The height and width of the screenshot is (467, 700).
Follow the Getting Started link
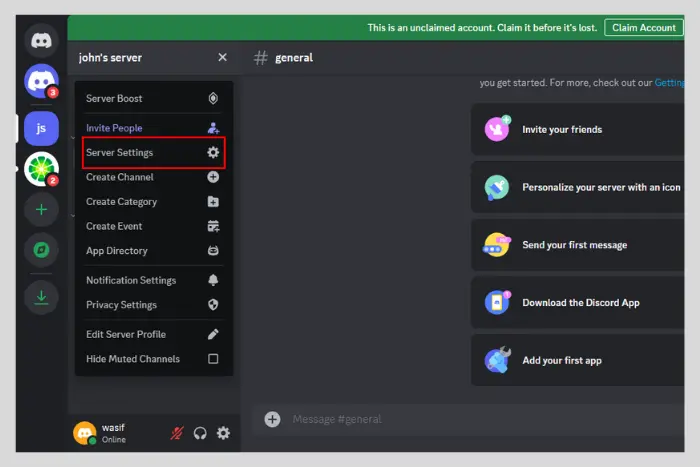(669, 83)
